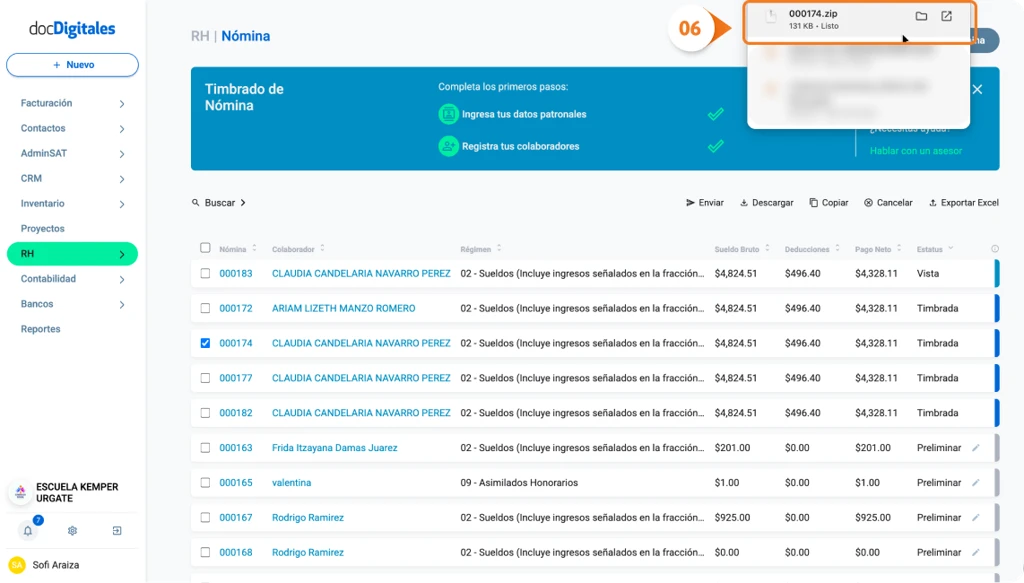The image size is (1024, 583).
Task: Select the RH menu item
Action: coord(72,254)
